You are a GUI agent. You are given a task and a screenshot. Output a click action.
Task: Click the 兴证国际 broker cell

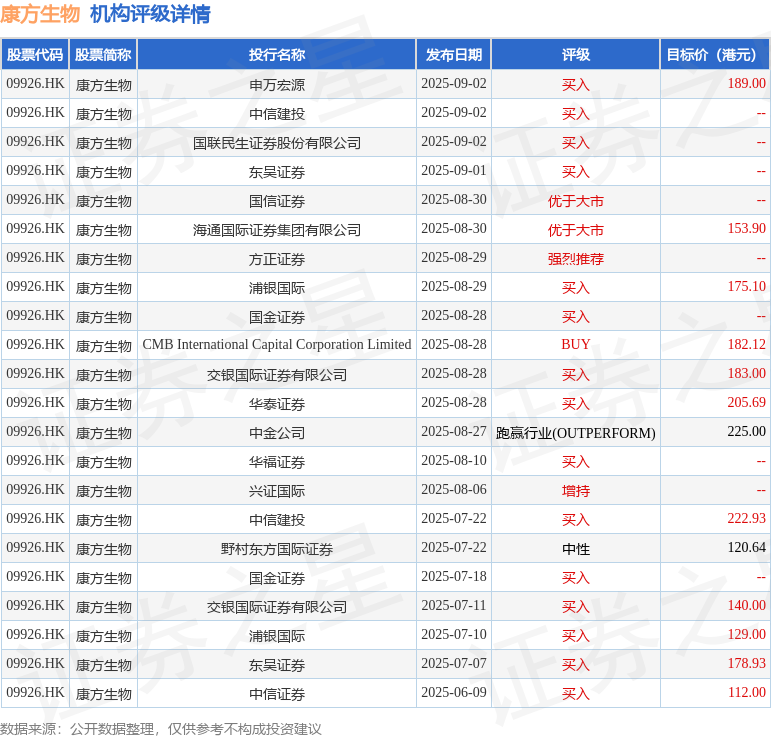pyautogui.click(x=277, y=491)
